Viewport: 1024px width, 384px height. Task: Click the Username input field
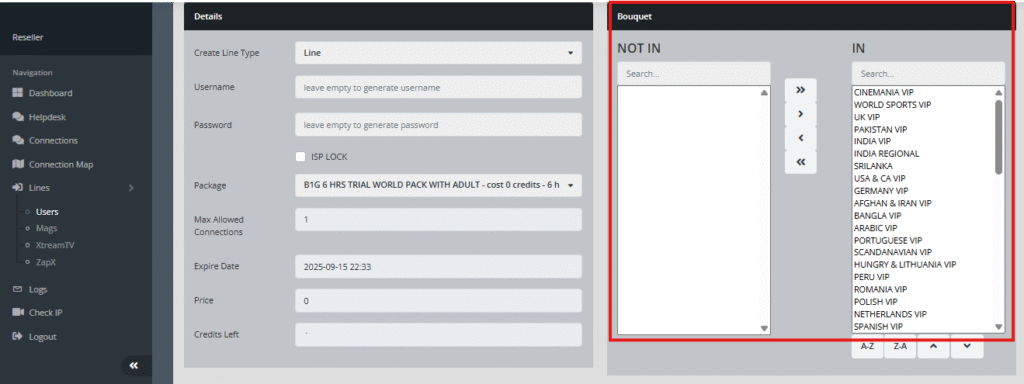438,88
